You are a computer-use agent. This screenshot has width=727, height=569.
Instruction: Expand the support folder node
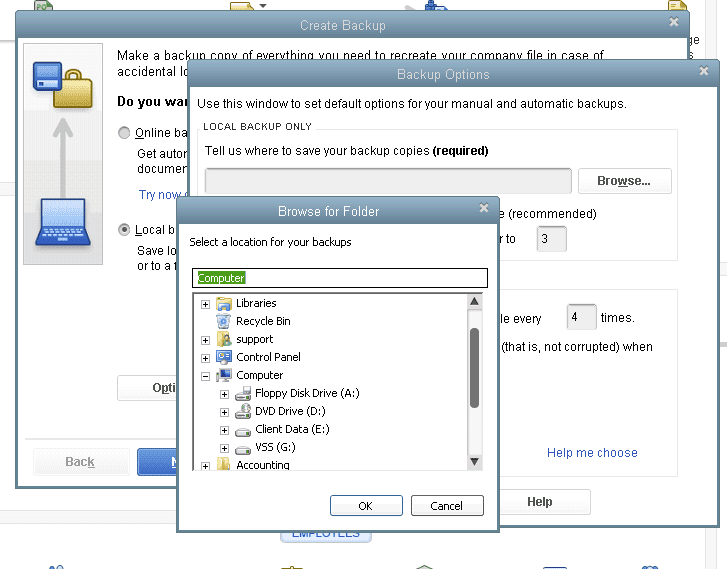point(205,340)
